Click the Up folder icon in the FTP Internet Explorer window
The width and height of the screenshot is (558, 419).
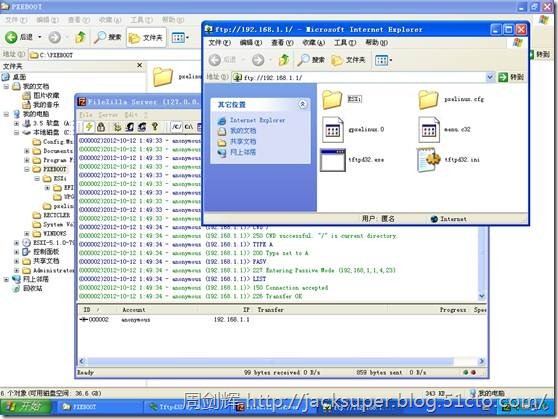(x=284, y=60)
